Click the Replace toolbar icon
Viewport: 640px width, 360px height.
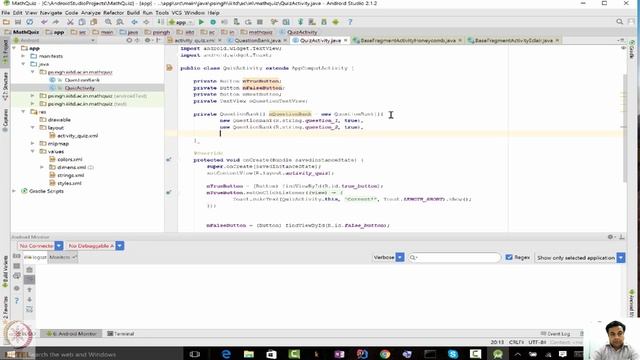pos(120,22)
